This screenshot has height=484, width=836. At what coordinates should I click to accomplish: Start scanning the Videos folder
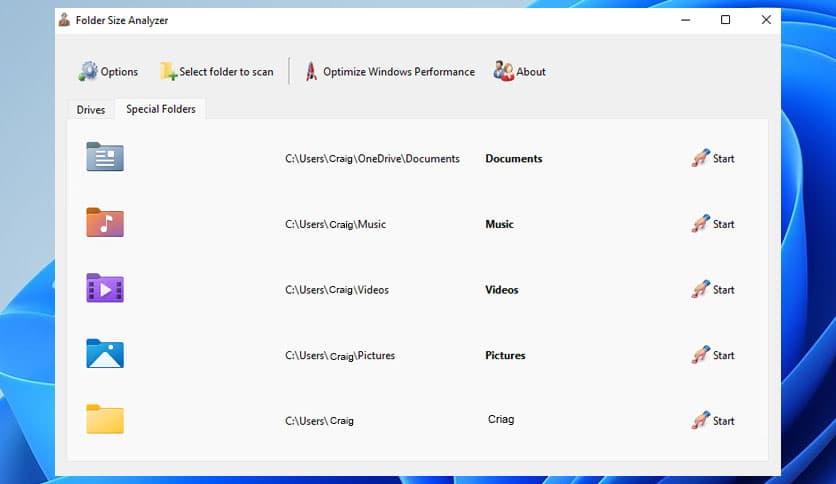[724, 289]
